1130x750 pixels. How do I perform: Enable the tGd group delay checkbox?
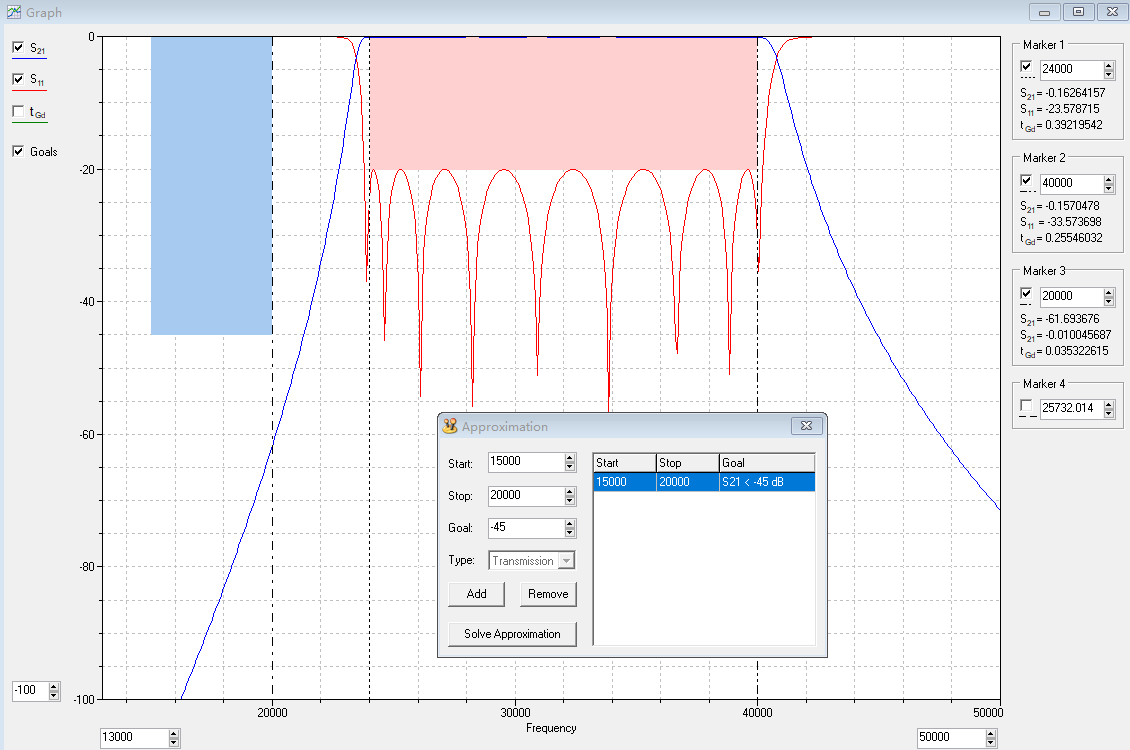[18, 112]
